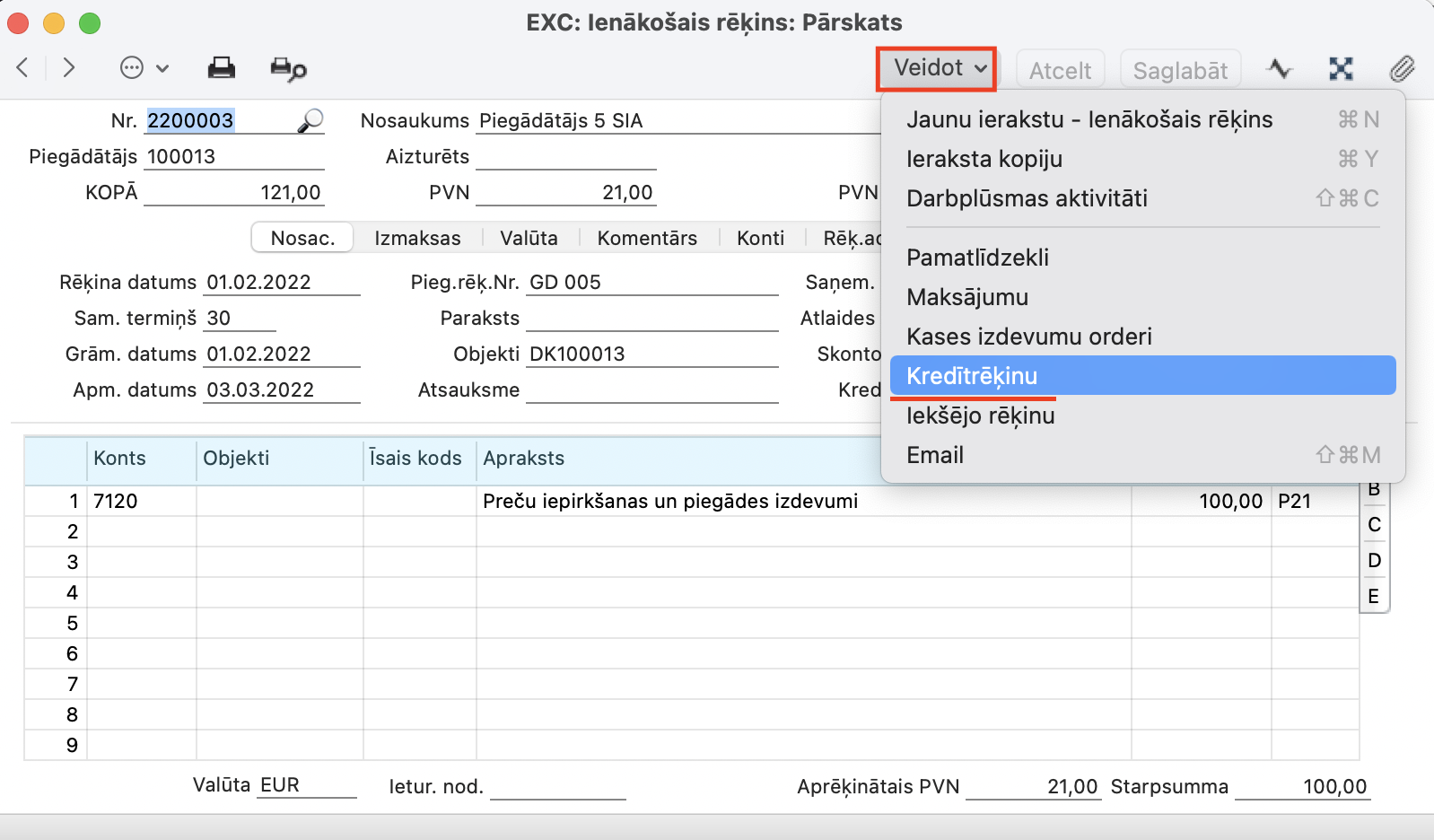Viewport: 1434px width, 840px height.
Task: Go to the next record arrow
Action: pyautogui.click(x=69, y=68)
